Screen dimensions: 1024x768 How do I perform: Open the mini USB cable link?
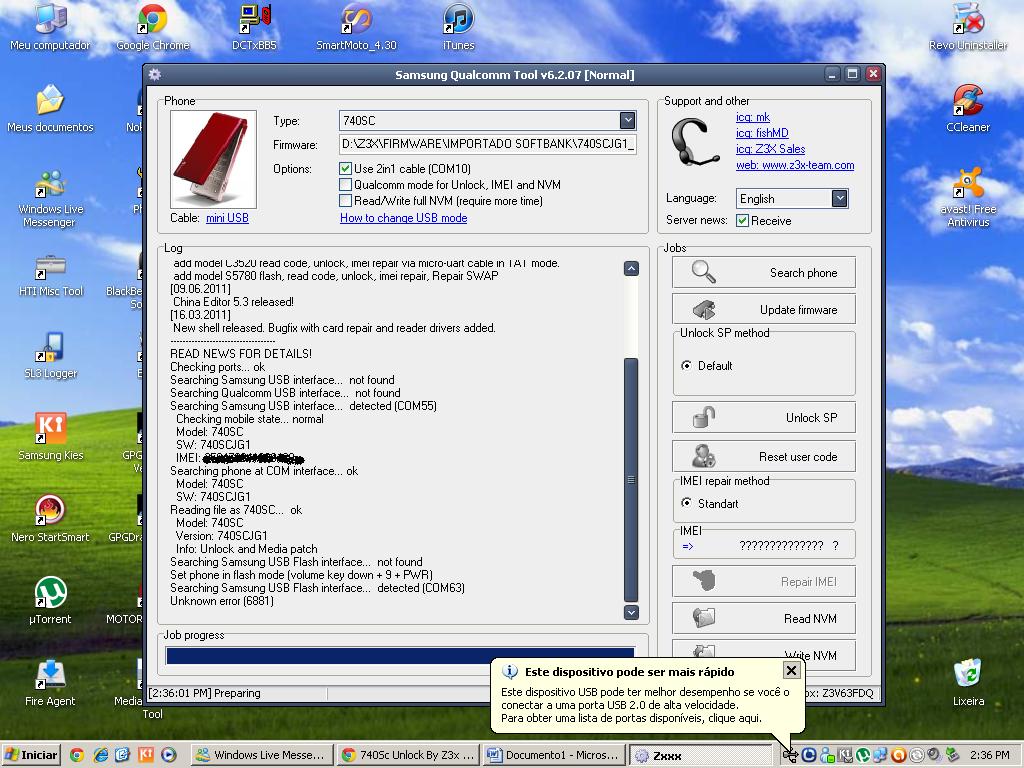point(227,218)
